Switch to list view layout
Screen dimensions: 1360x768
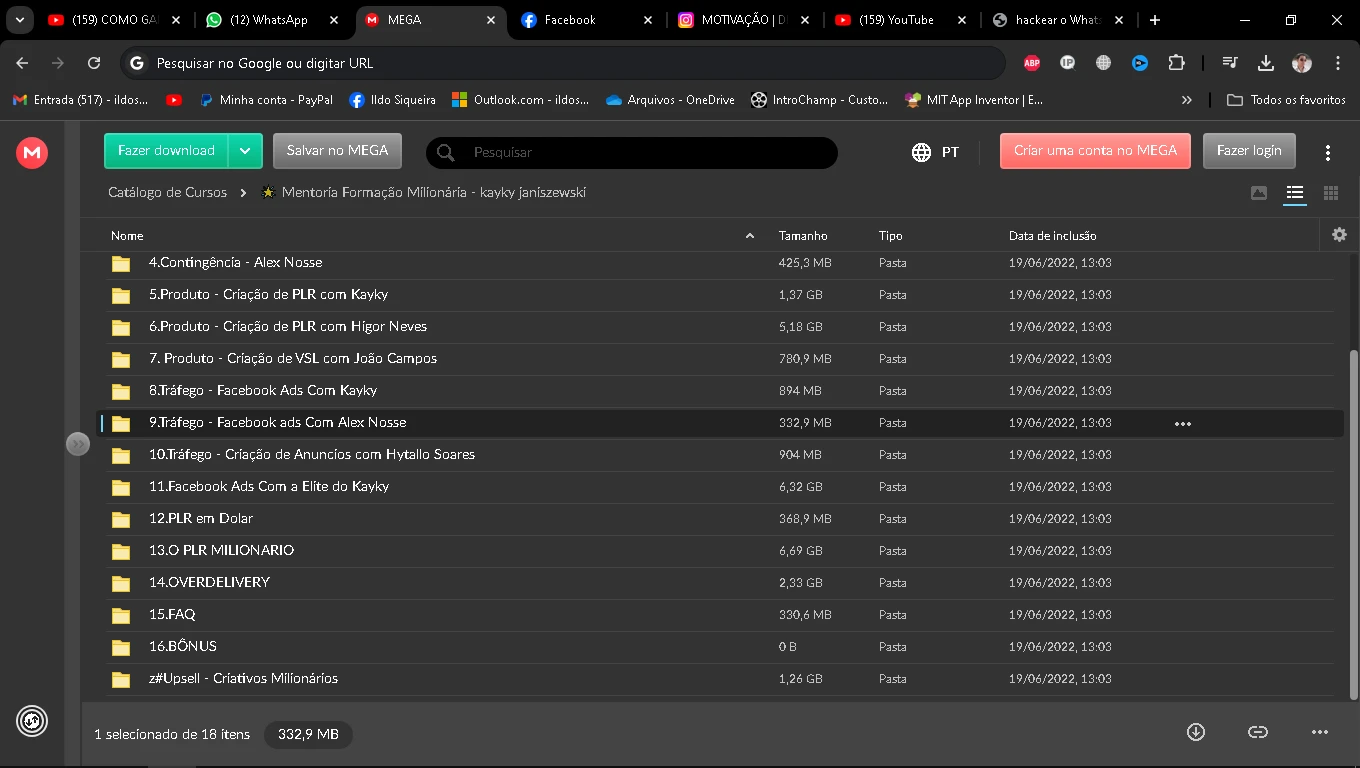(x=1295, y=193)
